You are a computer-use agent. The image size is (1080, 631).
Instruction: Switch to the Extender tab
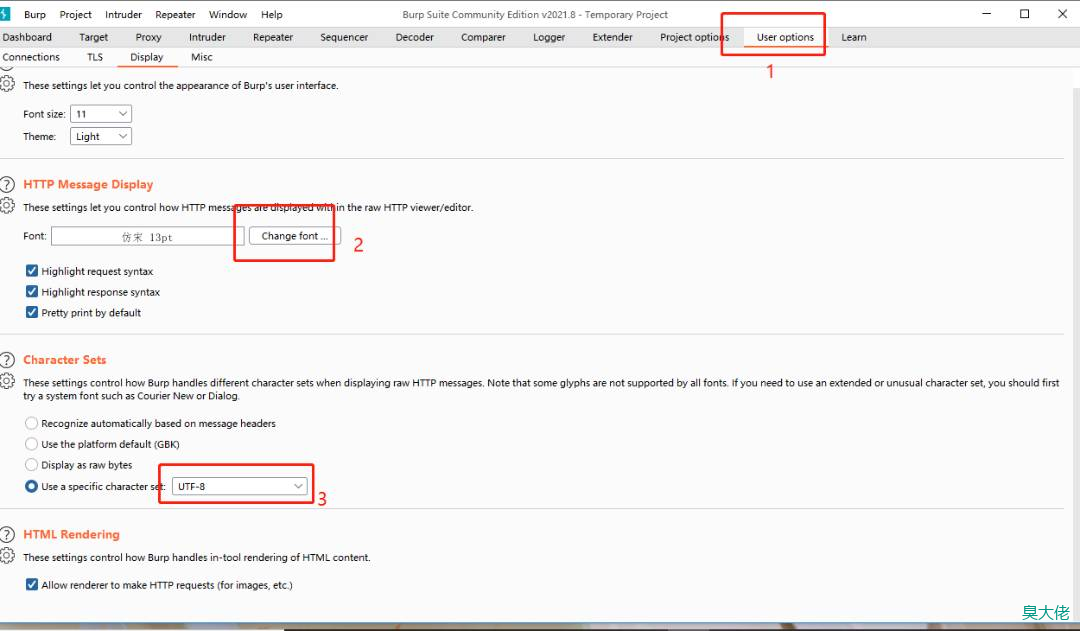(x=612, y=37)
